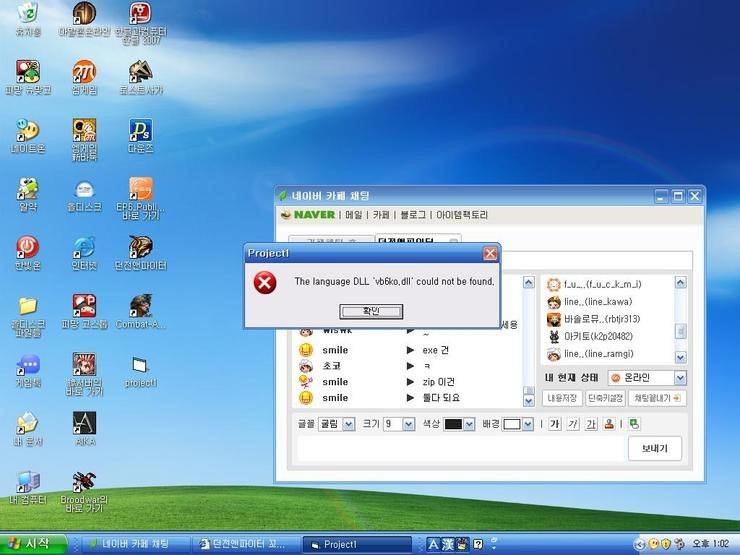Click the NAVER logo in the chat window
Viewport: 740px width, 555px height.
(314, 215)
